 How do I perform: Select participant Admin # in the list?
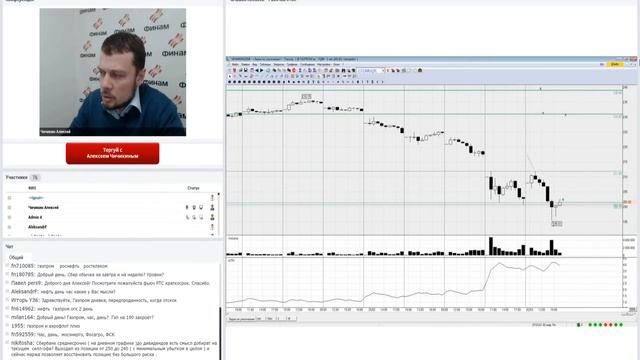(35, 217)
